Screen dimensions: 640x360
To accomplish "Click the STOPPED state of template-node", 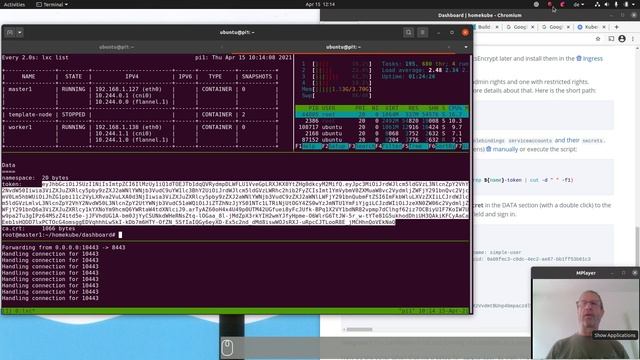I will coord(73,115).
